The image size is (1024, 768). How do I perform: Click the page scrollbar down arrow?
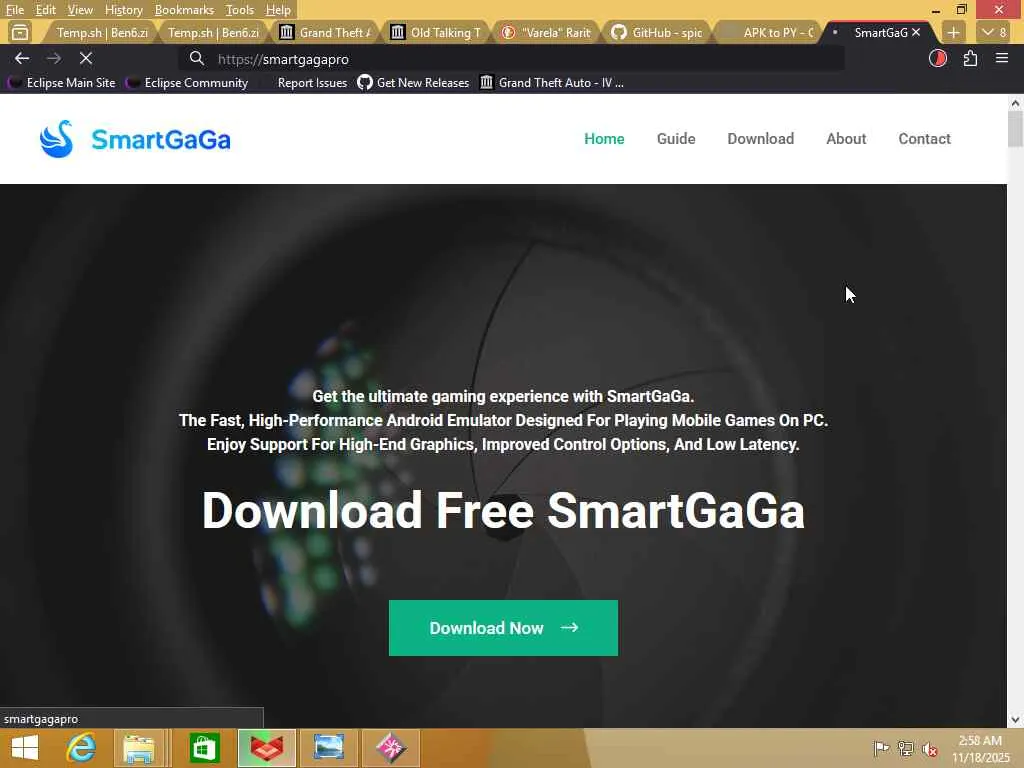coord(1016,720)
